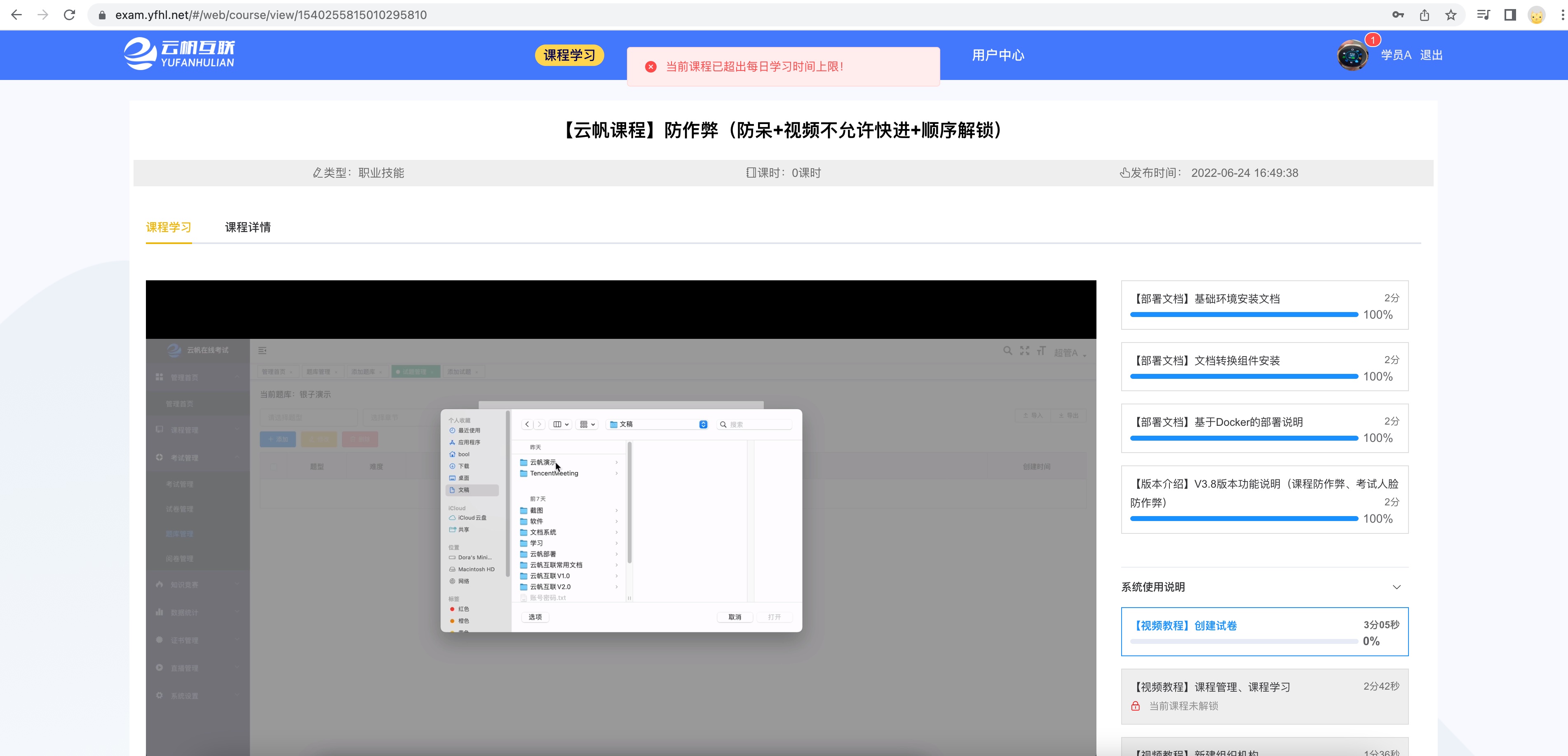Click the file dialog back chevron
Image resolution: width=1568 pixels, height=756 pixels.
point(526,424)
